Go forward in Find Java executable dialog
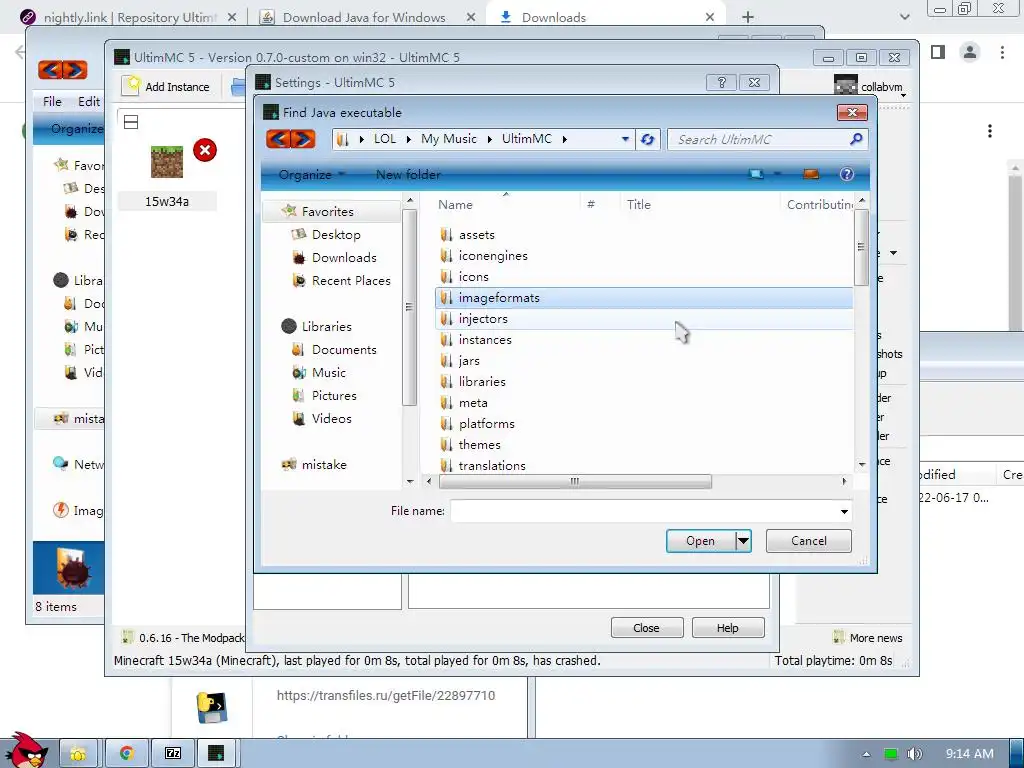The image size is (1024, 768). click(303, 139)
